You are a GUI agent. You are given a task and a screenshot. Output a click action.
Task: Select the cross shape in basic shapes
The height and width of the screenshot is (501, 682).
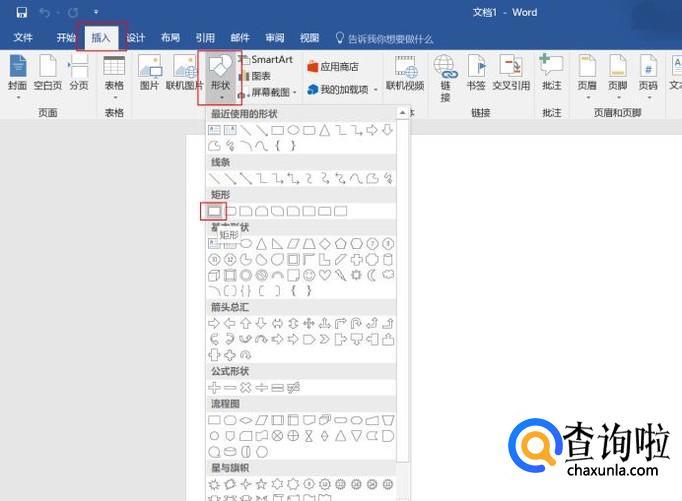(x=356, y=260)
